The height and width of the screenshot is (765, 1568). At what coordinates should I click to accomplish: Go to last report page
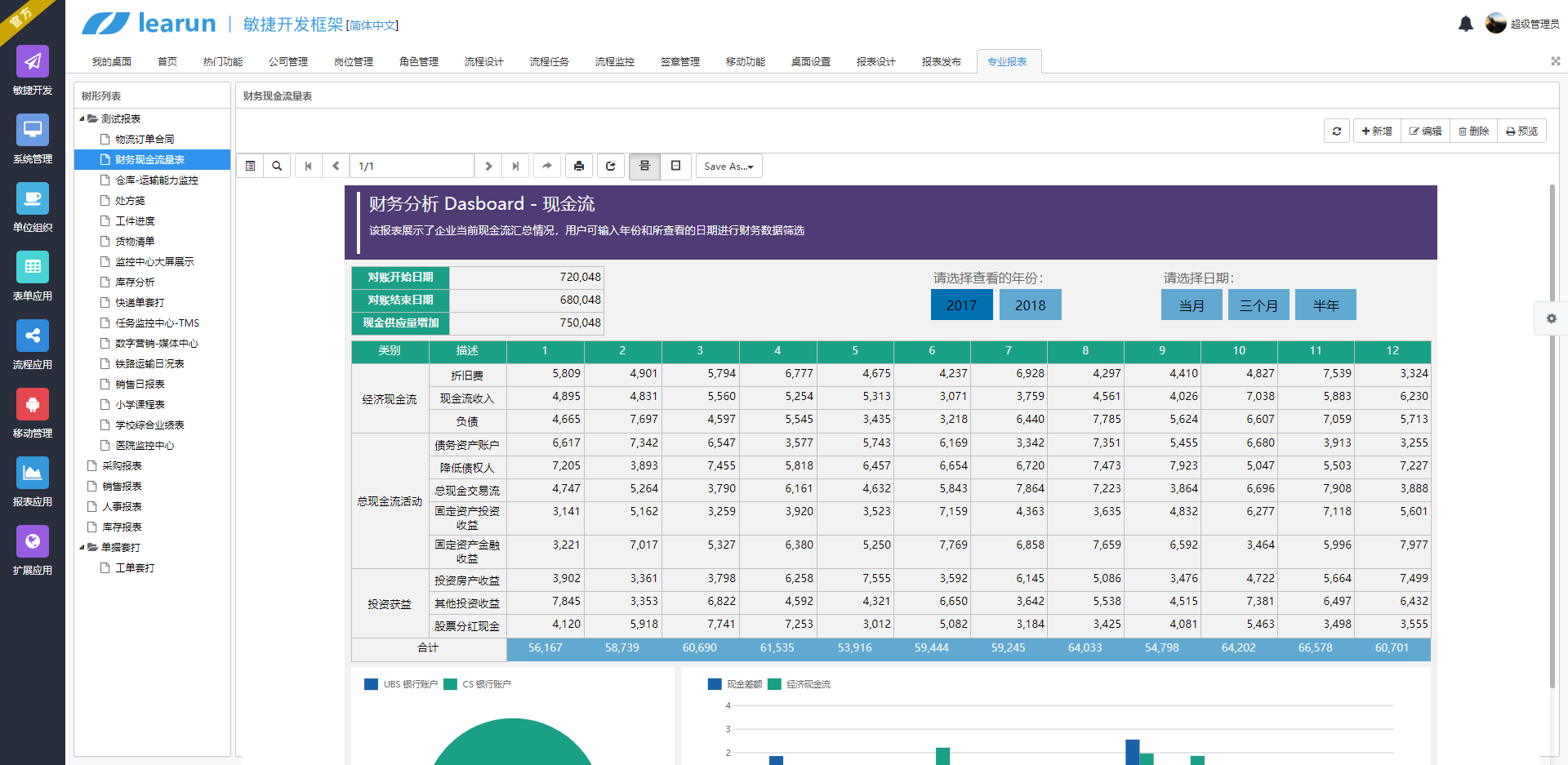click(x=515, y=166)
